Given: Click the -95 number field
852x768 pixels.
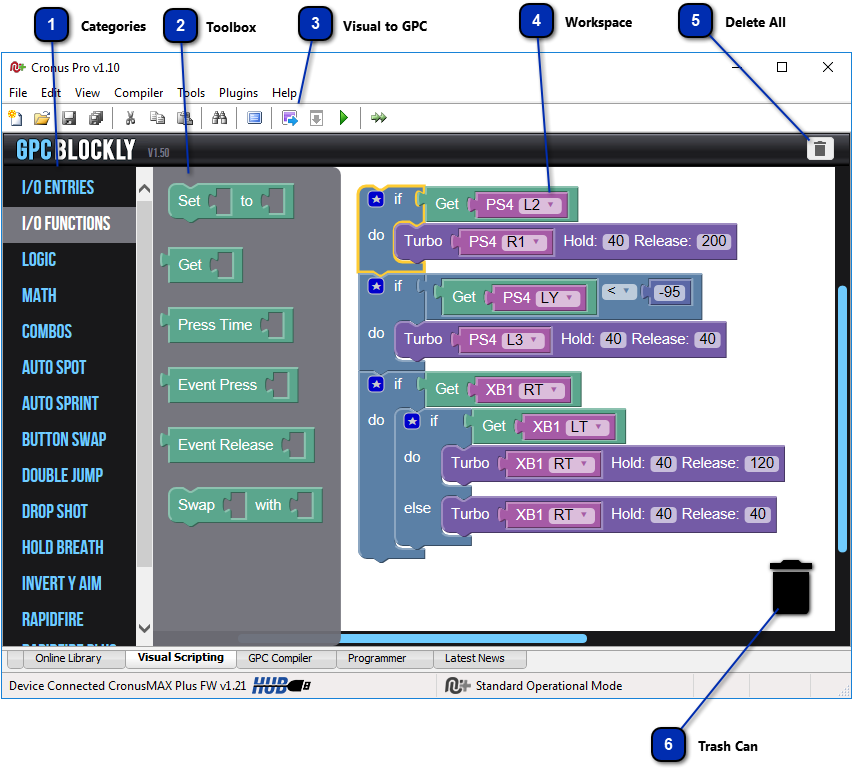Looking at the screenshot, I should [669, 292].
